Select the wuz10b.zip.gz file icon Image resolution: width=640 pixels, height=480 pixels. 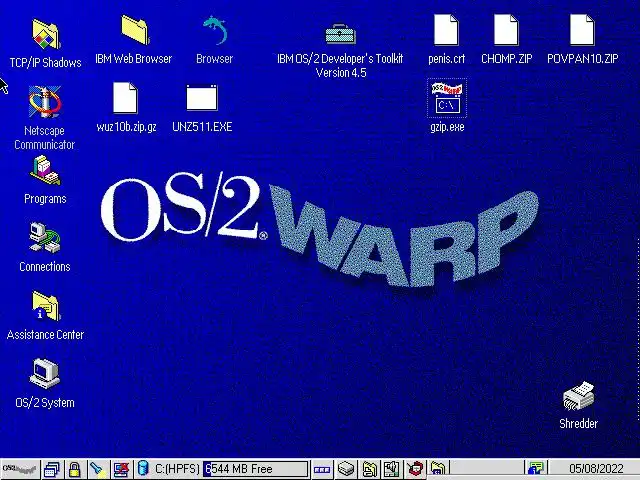coord(125,98)
